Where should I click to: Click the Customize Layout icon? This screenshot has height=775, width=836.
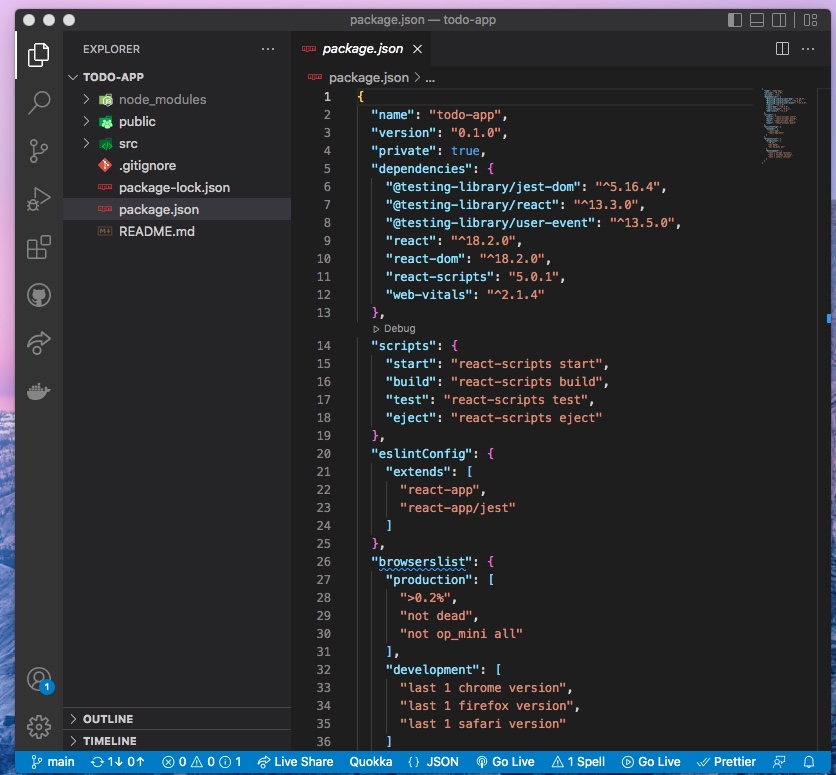tap(810, 20)
